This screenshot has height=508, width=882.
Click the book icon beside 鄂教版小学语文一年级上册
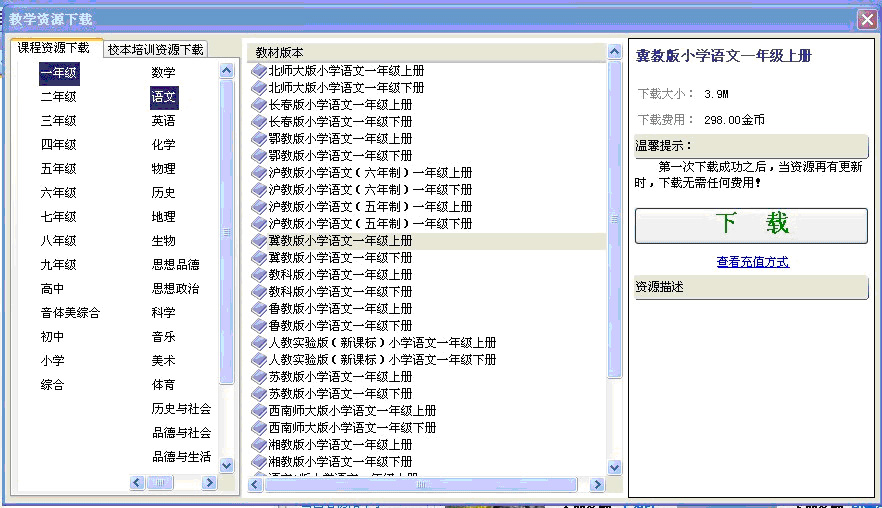point(259,139)
